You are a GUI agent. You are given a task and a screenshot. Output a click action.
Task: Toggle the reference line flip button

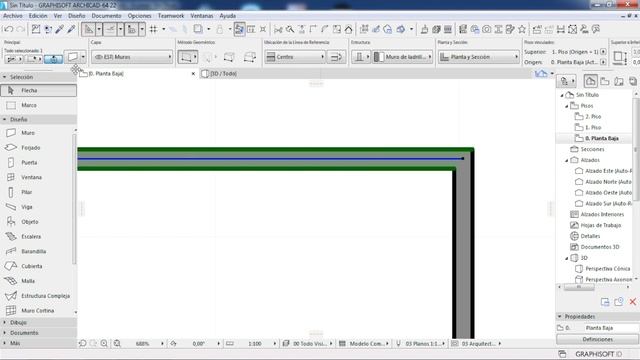[x=336, y=57]
